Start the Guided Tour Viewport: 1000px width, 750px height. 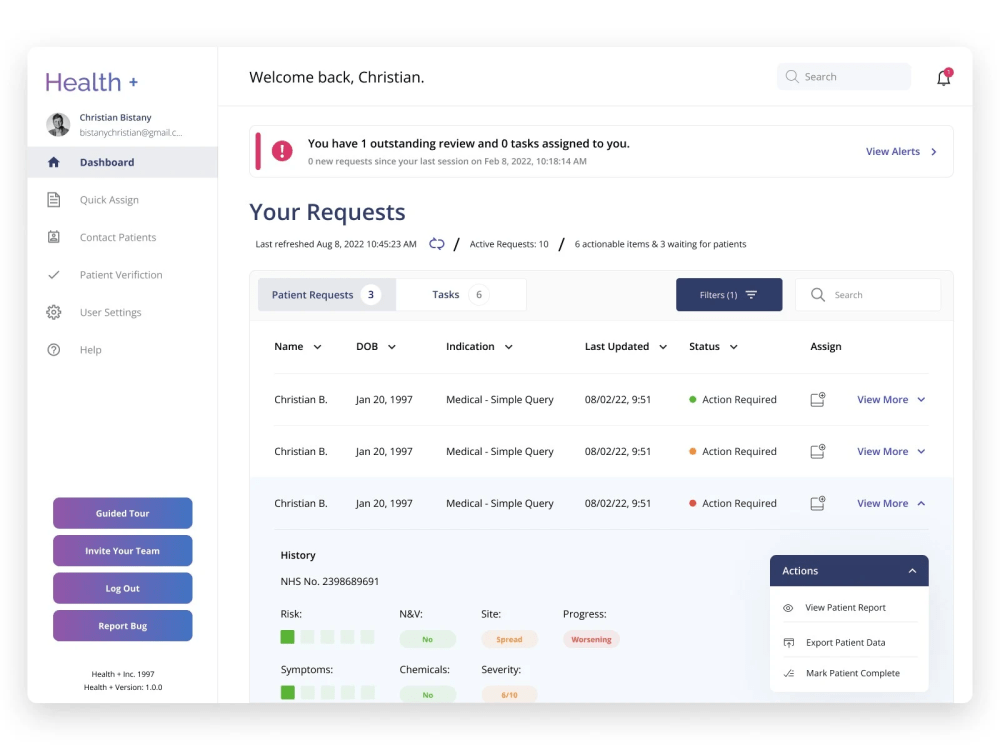pyautogui.click(x=122, y=513)
